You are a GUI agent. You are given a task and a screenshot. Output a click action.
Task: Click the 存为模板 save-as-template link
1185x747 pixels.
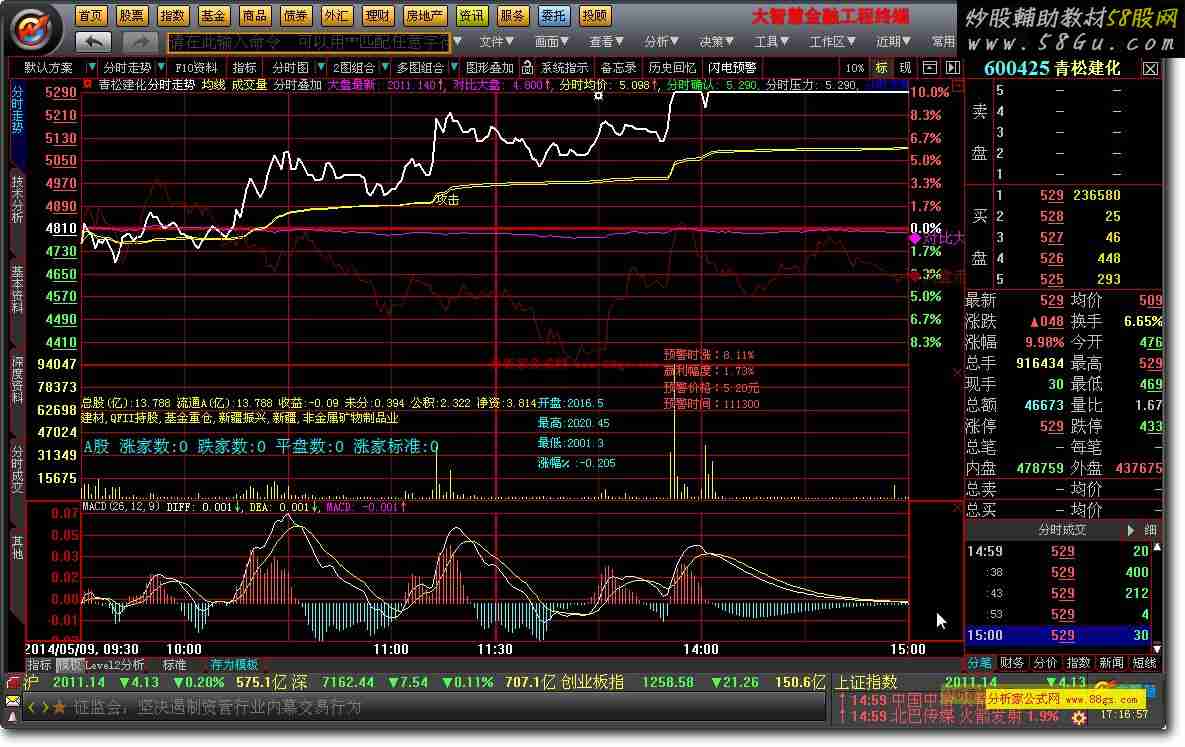[234, 665]
